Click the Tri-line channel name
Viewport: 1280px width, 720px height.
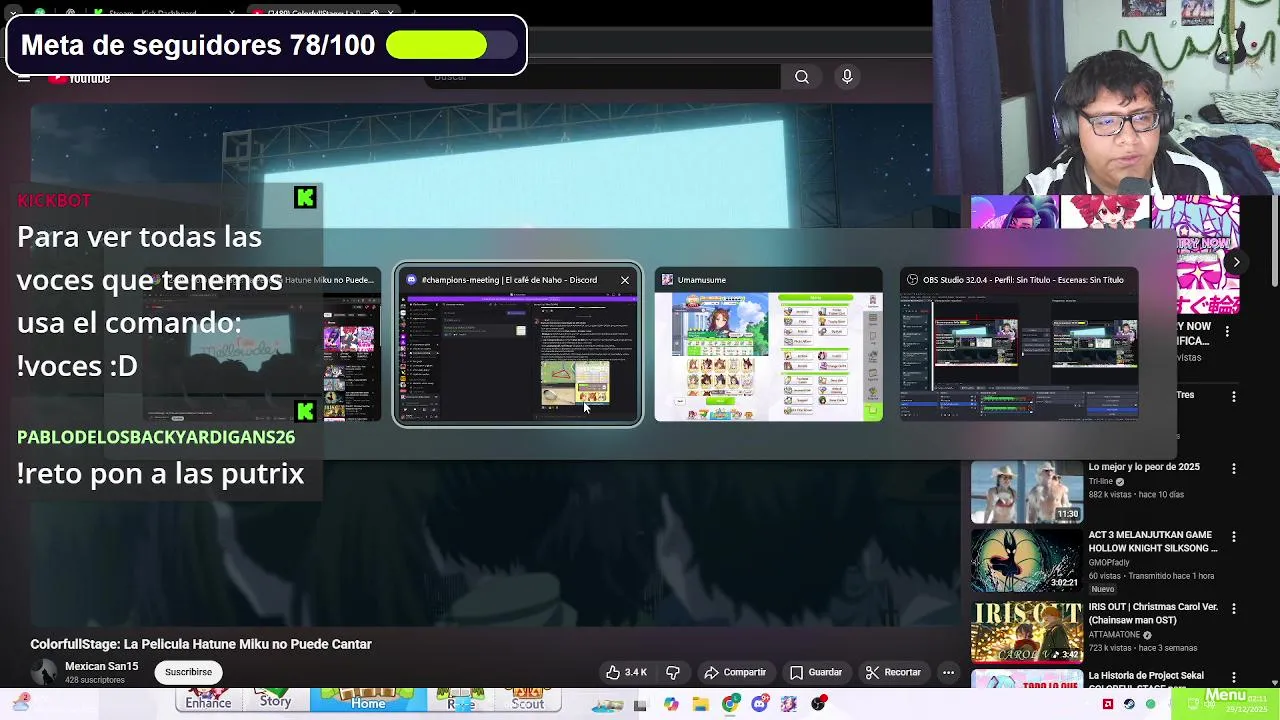(1100, 481)
